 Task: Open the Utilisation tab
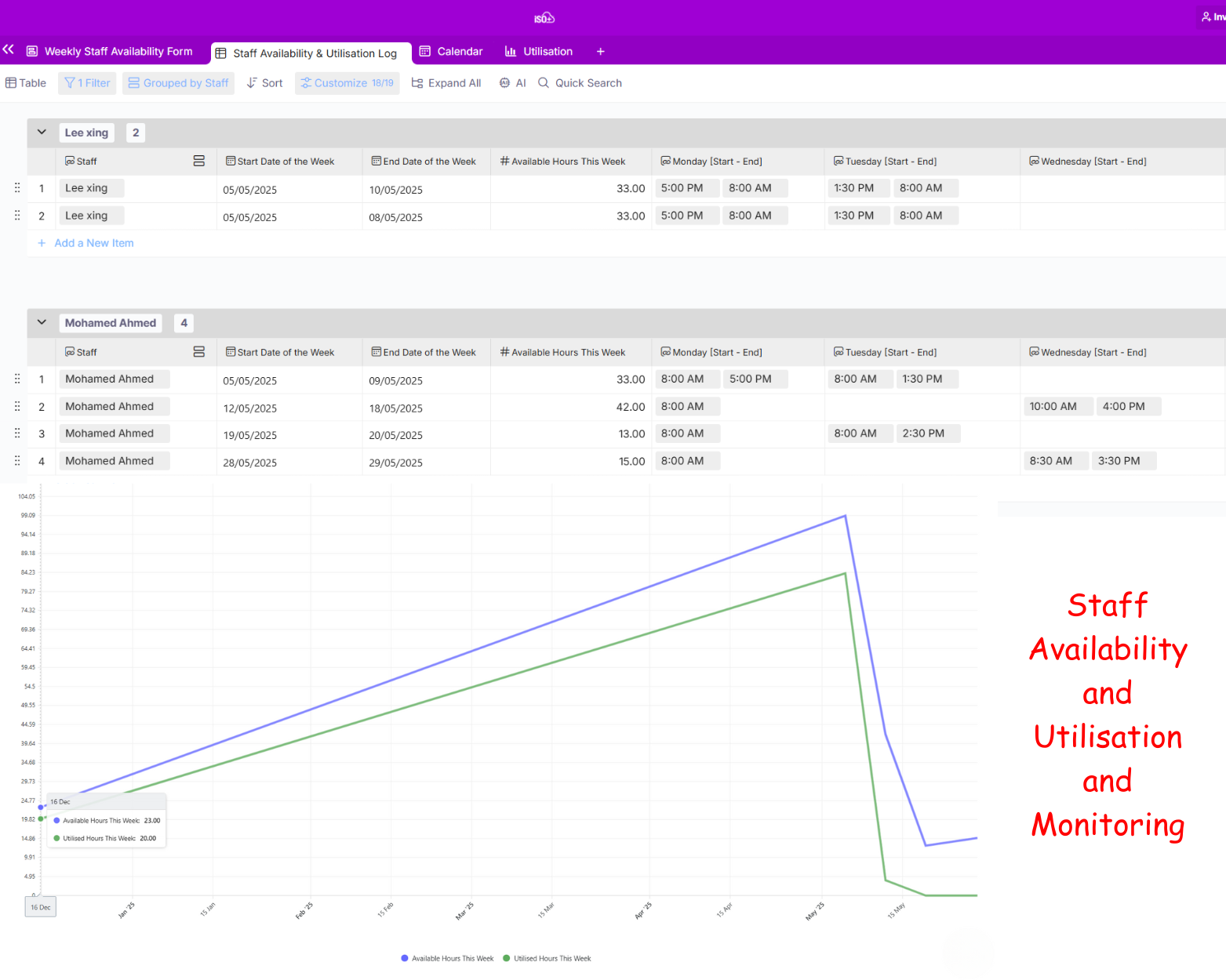pyautogui.click(x=539, y=52)
